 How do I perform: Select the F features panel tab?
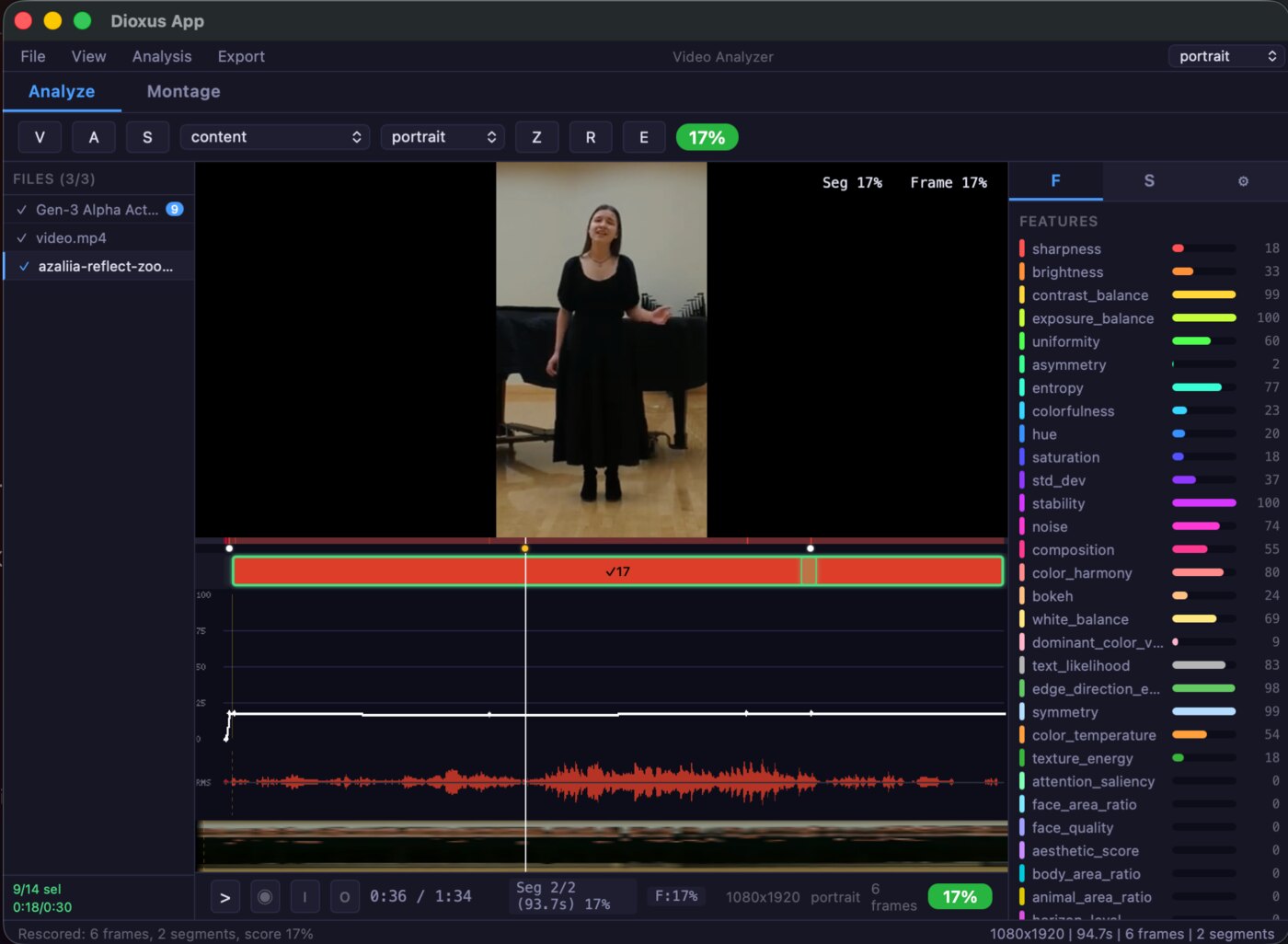(x=1055, y=181)
